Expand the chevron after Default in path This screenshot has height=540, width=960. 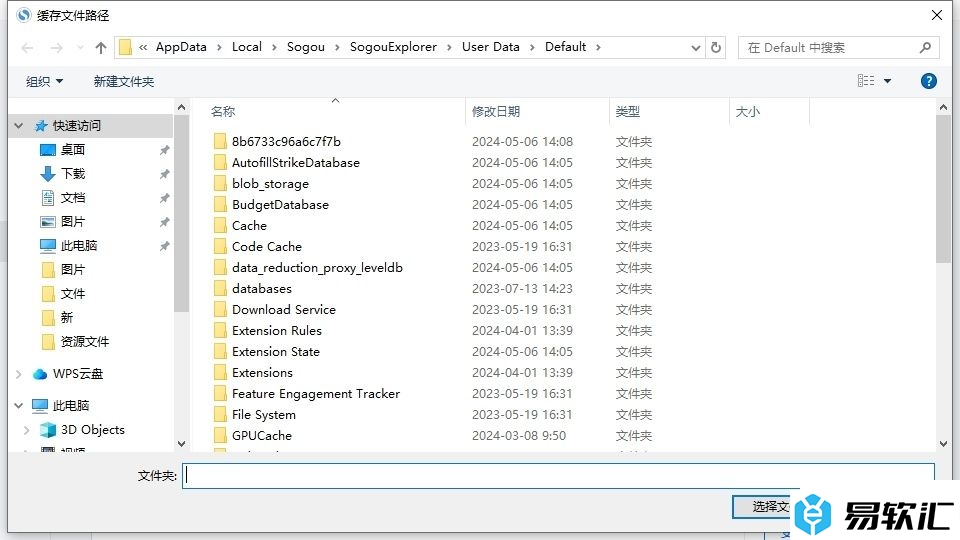pos(598,47)
